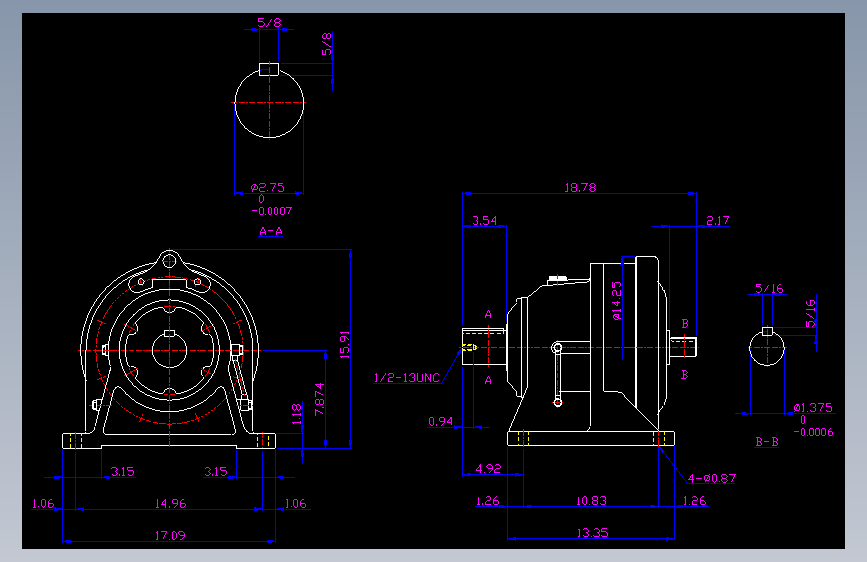Click the 1/2-13UNC thread callout

[406, 378]
